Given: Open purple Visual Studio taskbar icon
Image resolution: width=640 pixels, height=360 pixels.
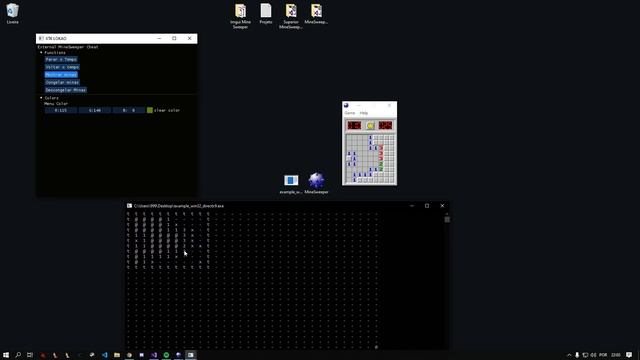Looking at the screenshot, I should click(154, 355).
